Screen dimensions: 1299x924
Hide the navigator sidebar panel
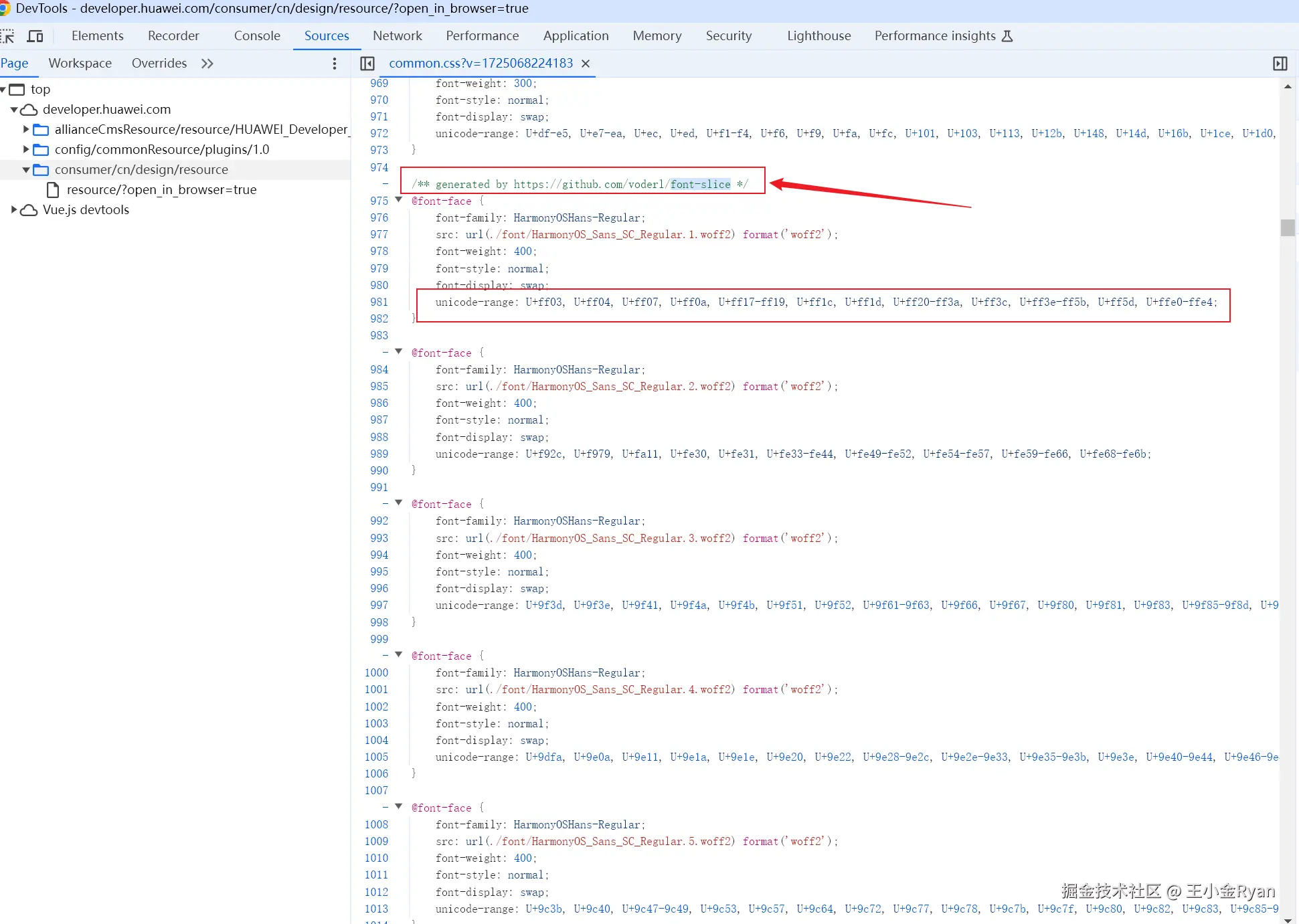[367, 64]
